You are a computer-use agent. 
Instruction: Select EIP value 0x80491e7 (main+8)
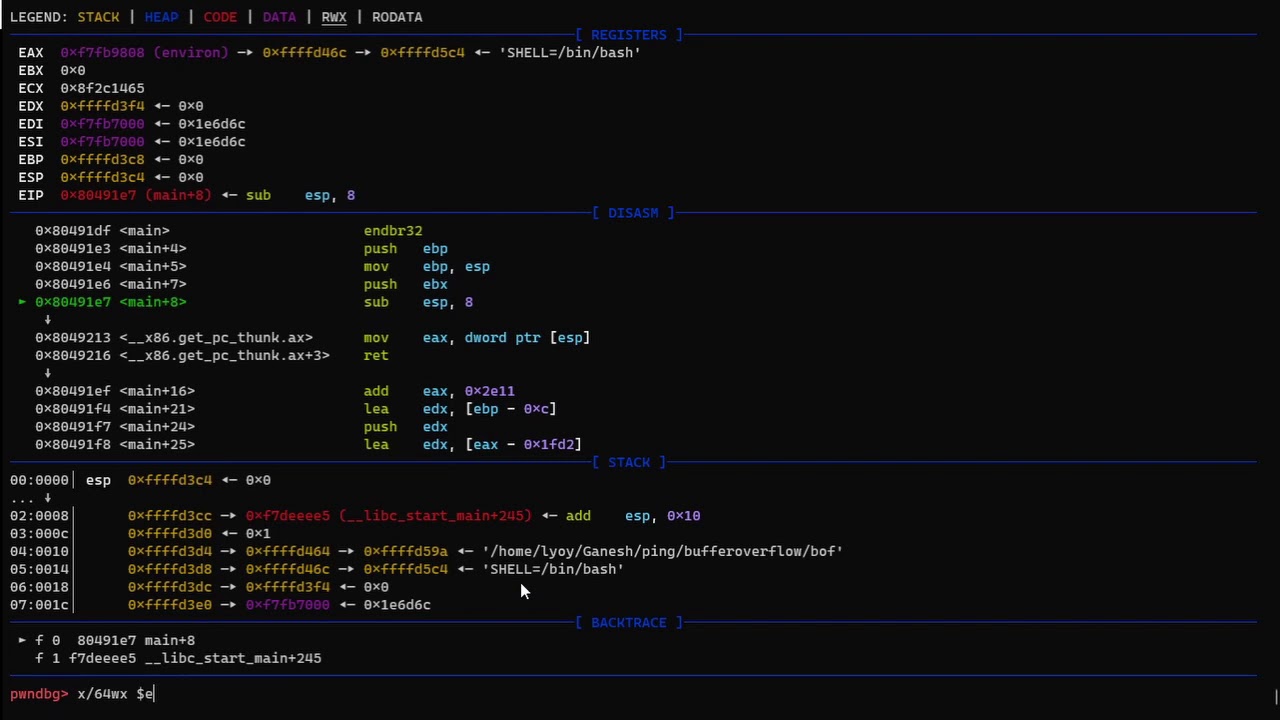pyautogui.click(x=136, y=195)
